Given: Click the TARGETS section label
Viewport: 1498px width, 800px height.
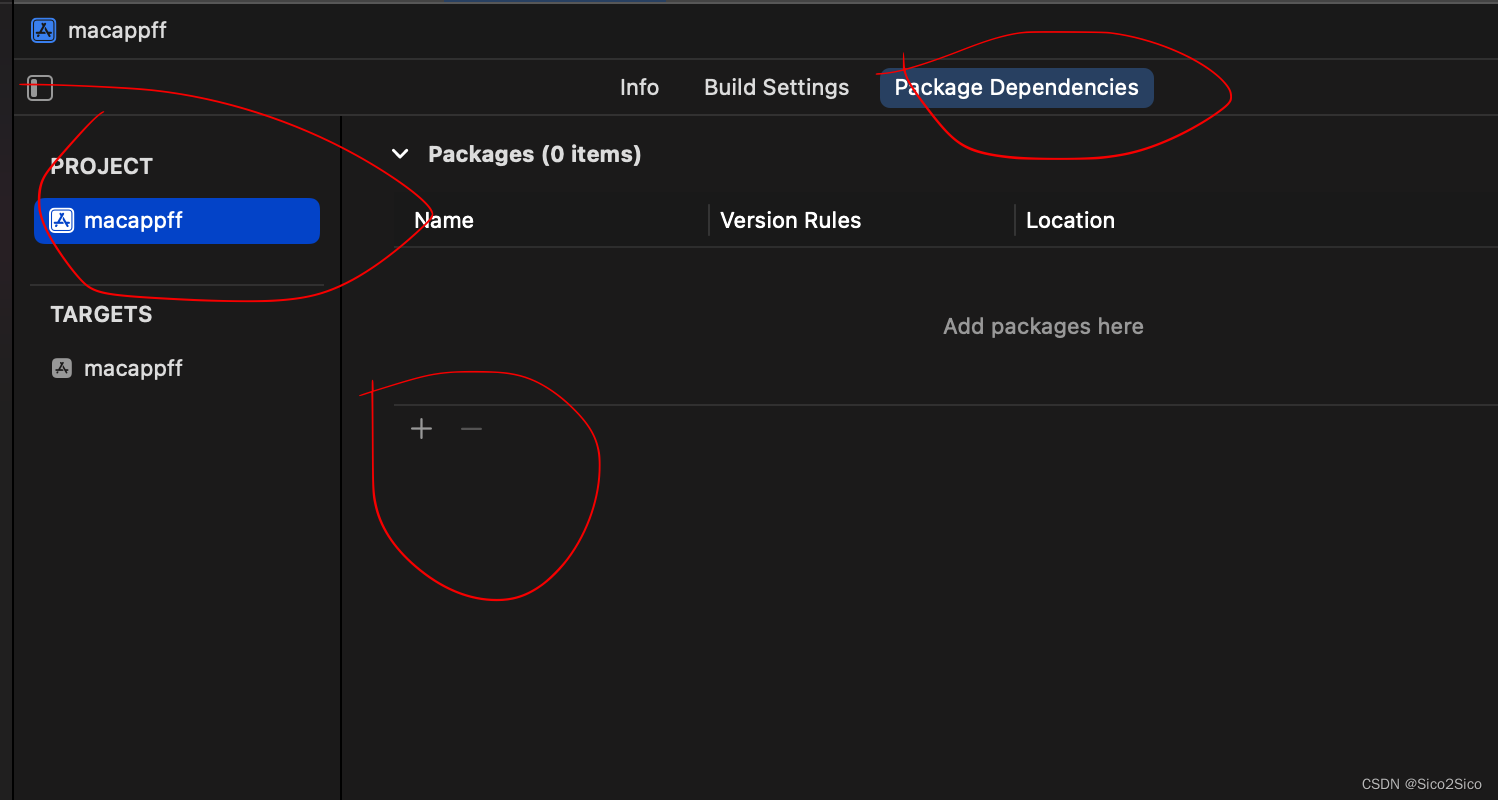Looking at the screenshot, I should 101,314.
